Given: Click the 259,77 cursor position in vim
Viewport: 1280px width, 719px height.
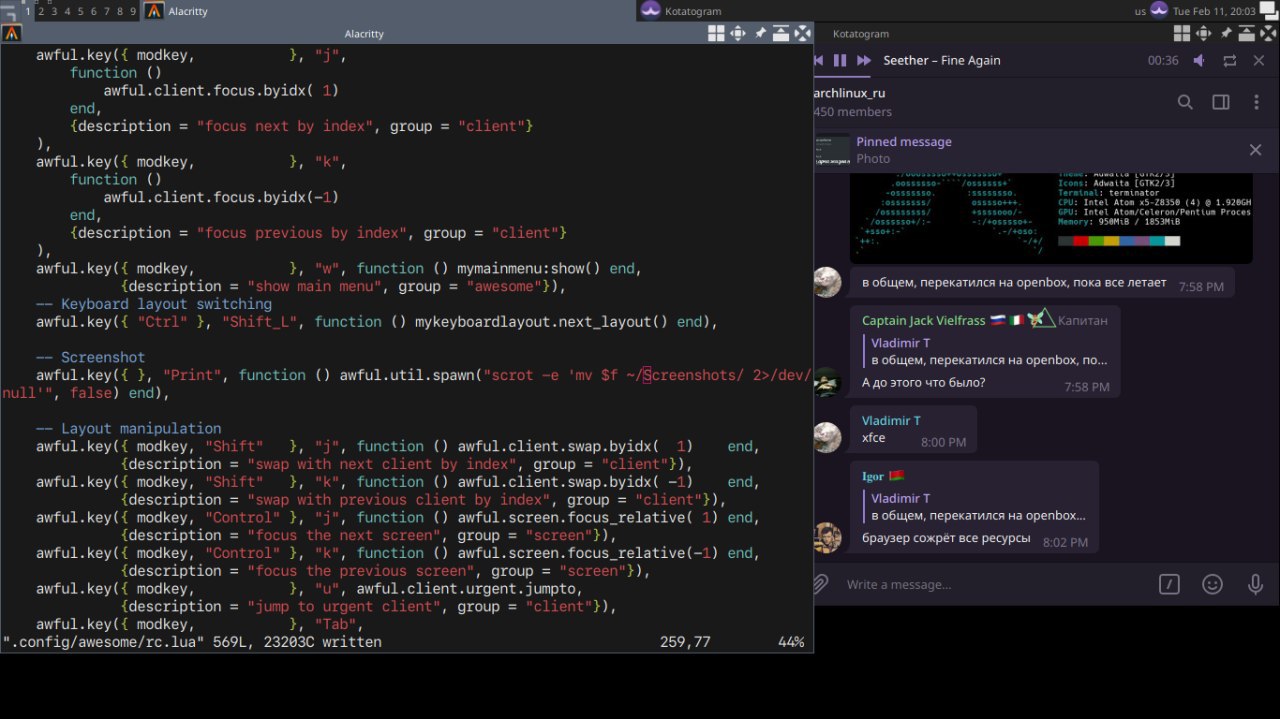Looking at the screenshot, I should [x=684, y=642].
